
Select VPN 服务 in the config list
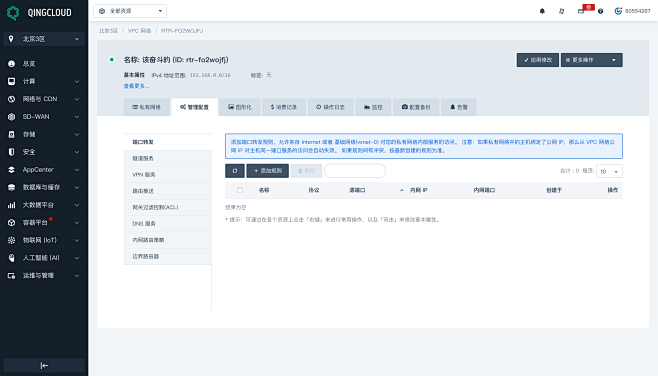click(x=168, y=175)
